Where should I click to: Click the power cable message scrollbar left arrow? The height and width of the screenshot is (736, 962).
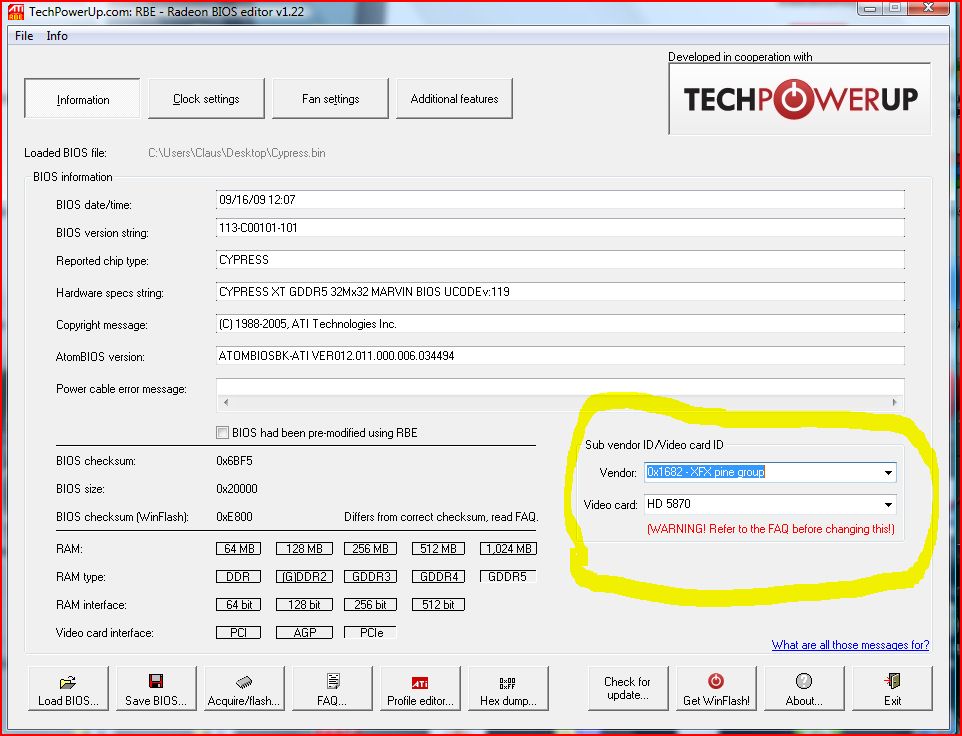226,402
